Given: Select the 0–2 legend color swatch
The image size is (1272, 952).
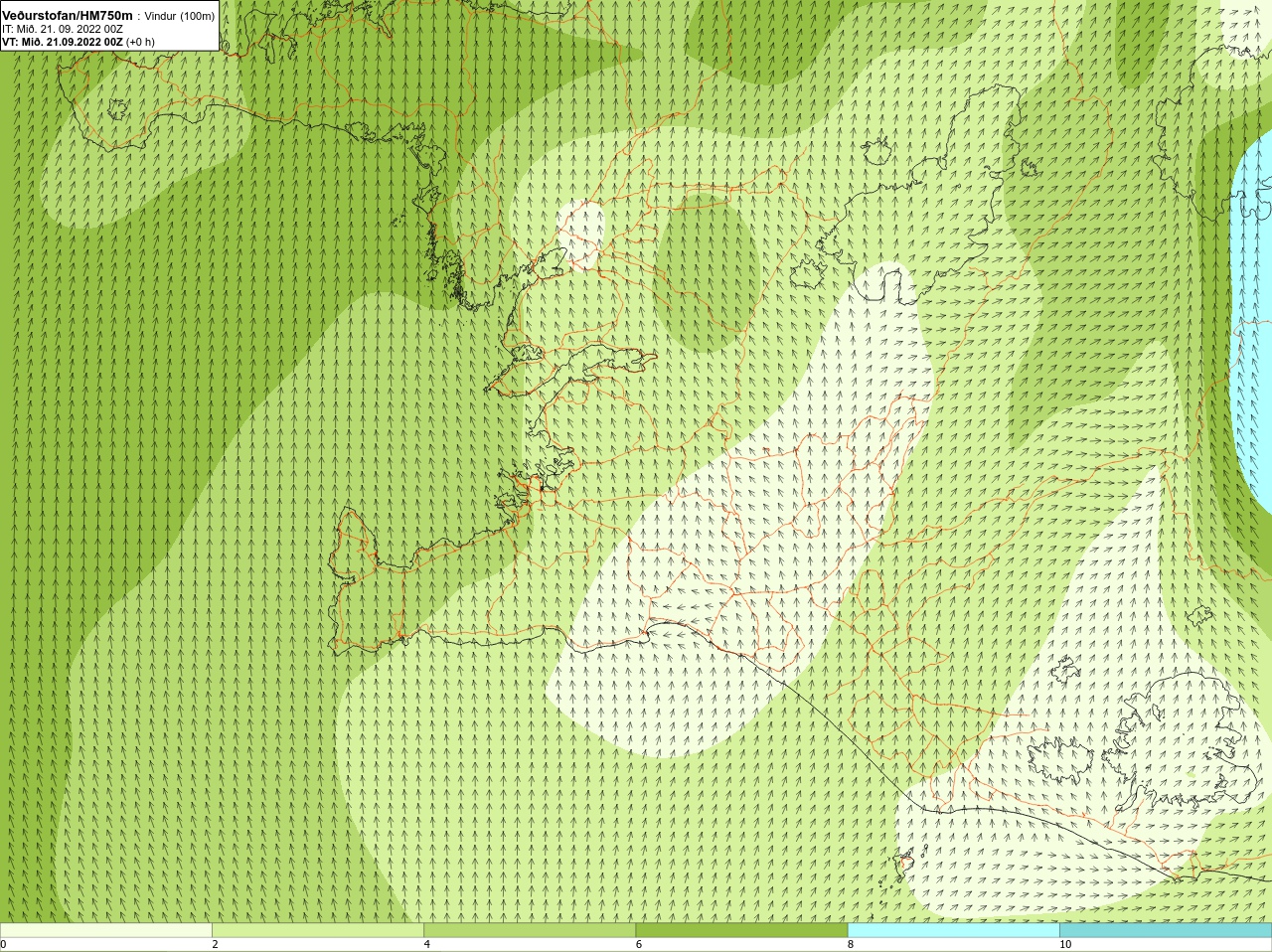Looking at the screenshot, I should click(x=105, y=930).
